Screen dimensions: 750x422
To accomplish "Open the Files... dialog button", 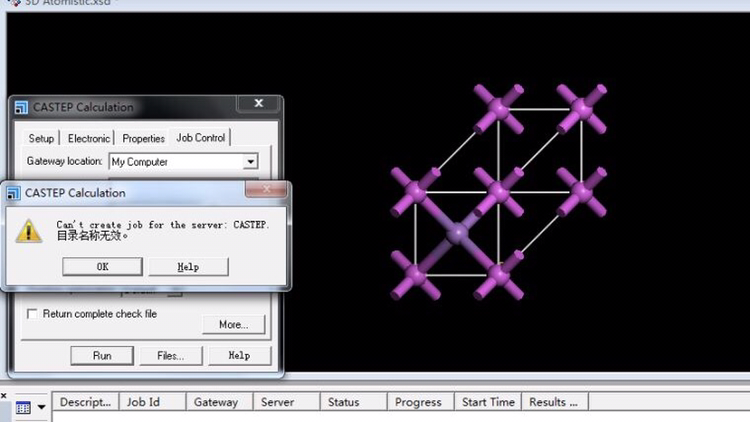I will click(170, 355).
